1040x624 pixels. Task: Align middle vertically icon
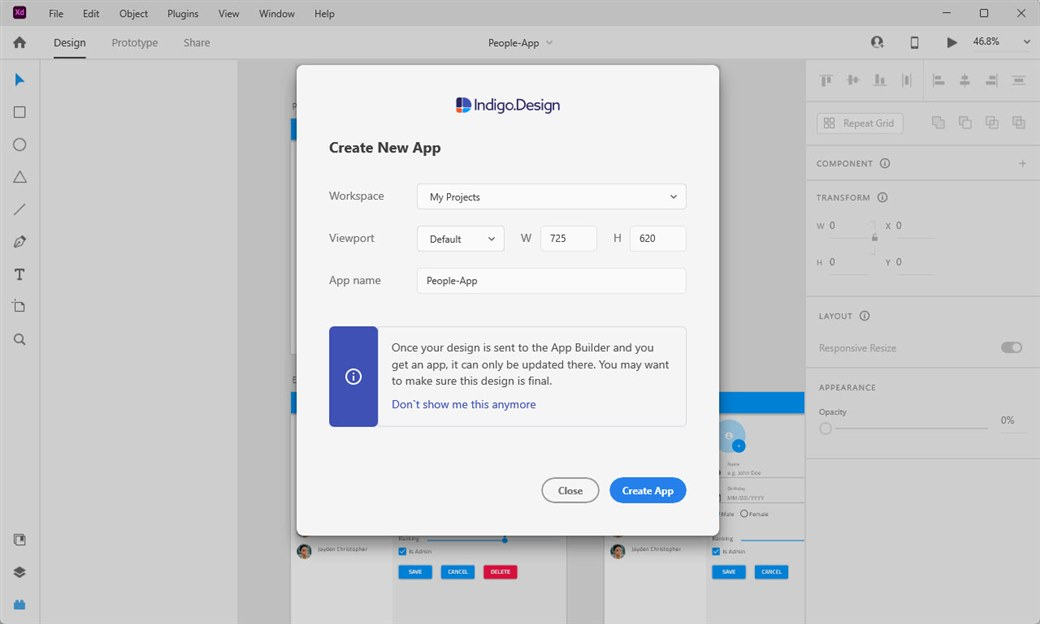[x=853, y=80]
